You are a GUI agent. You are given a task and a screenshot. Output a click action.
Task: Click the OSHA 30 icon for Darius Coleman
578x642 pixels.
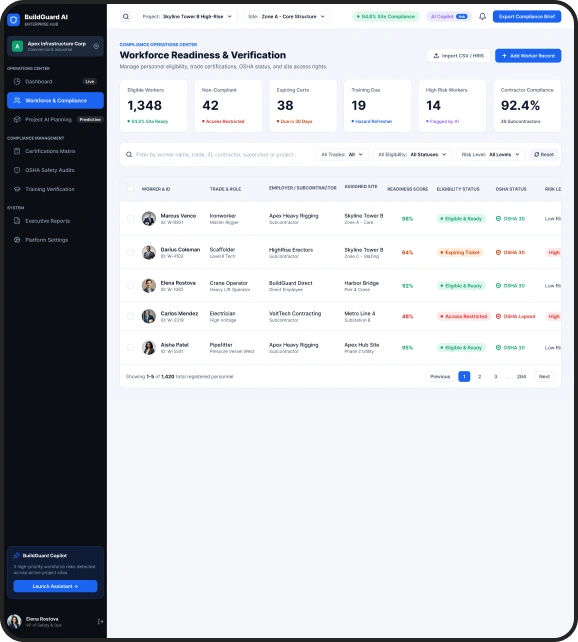pyautogui.click(x=498, y=252)
